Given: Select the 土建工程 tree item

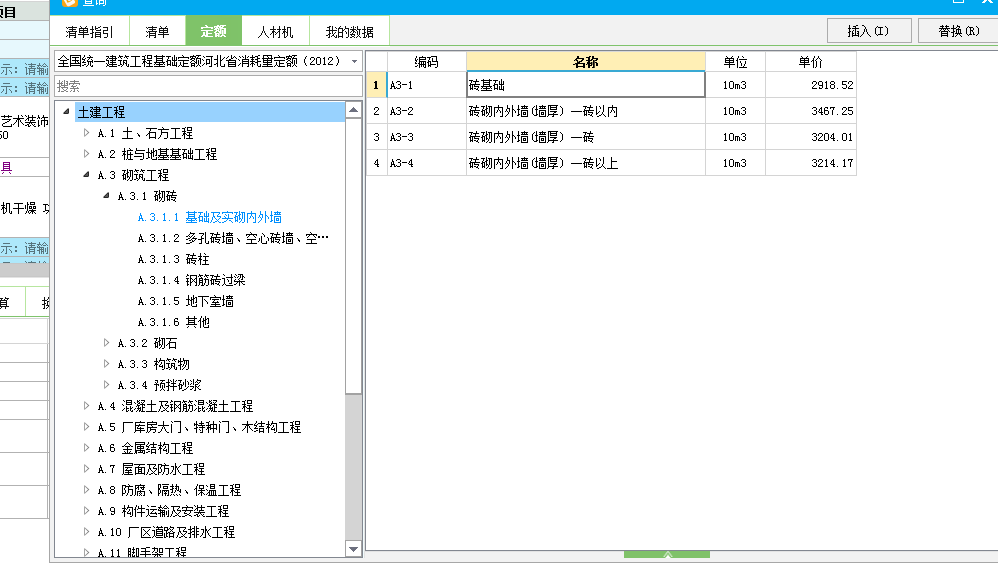Looking at the screenshot, I should click(x=101, y=112).
